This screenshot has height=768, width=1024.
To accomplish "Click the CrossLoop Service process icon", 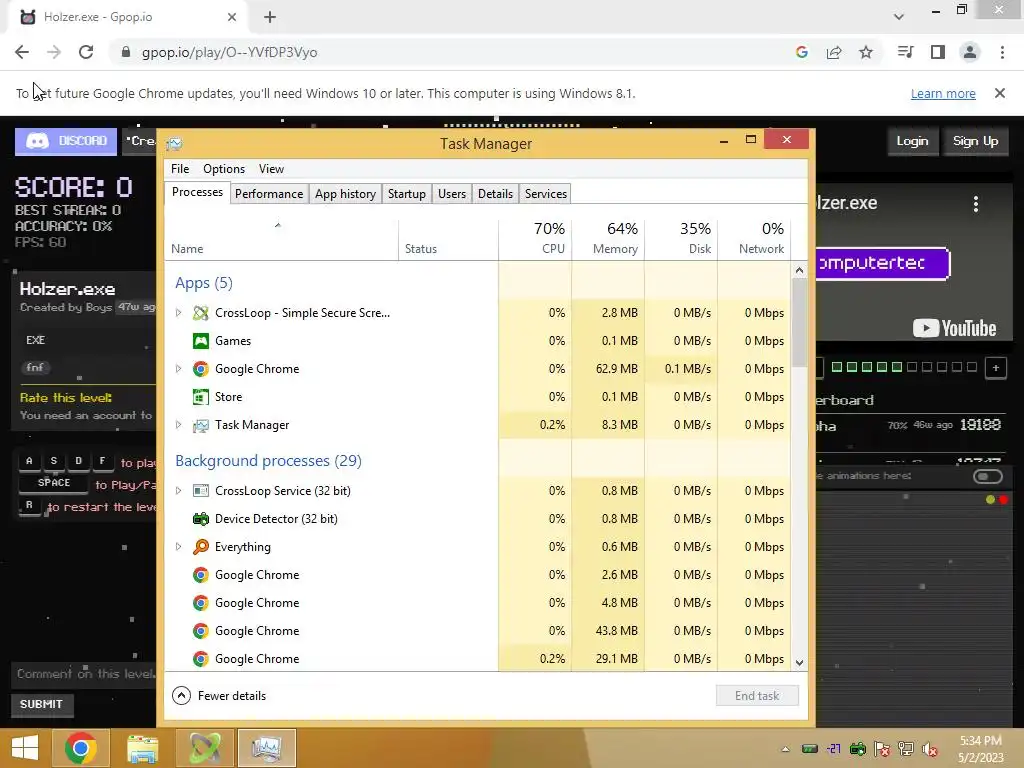I will [200, 491].
